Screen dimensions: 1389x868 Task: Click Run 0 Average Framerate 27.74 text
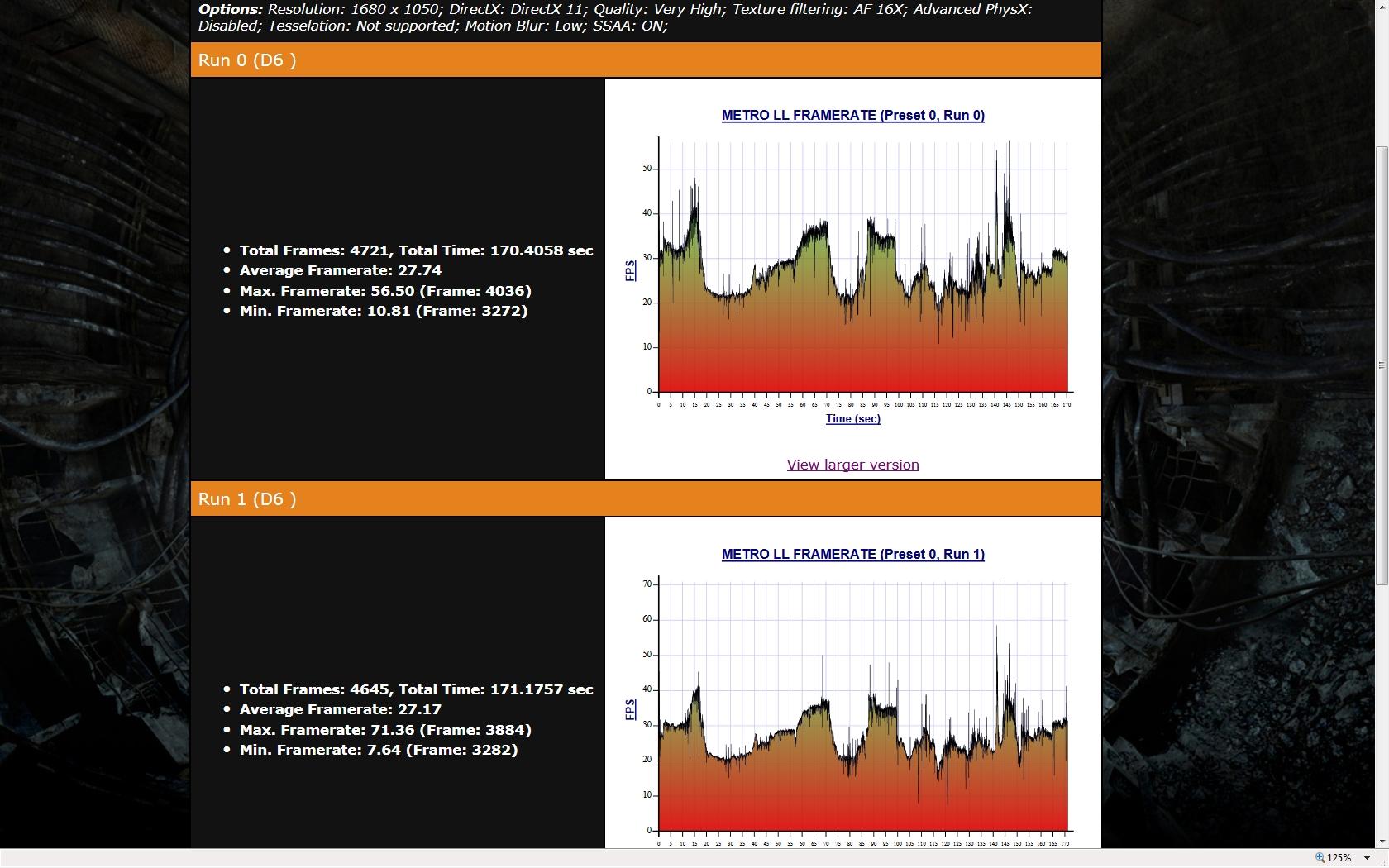pos(340,270)
